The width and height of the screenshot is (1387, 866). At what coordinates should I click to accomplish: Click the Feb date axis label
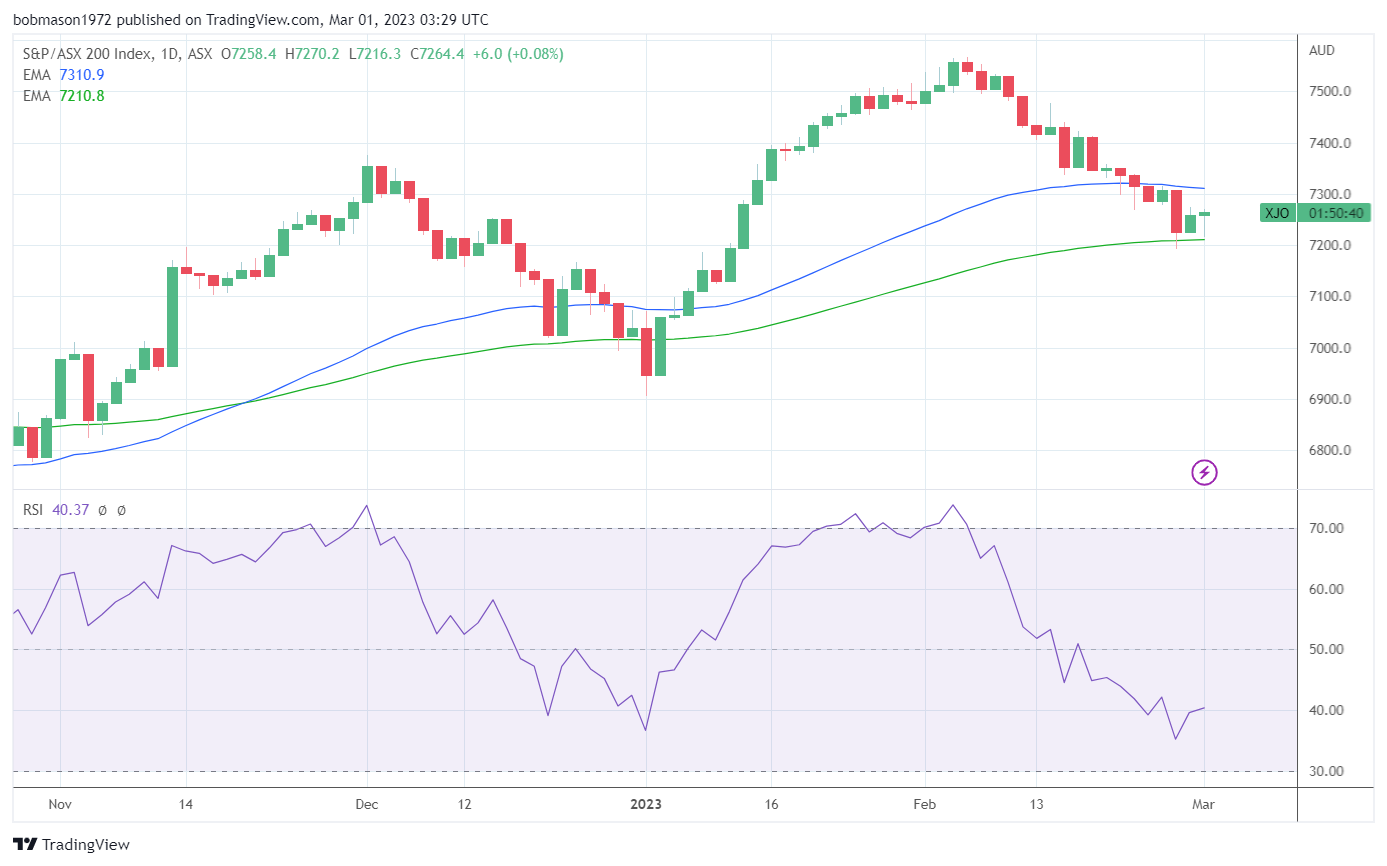click(925, 804)
